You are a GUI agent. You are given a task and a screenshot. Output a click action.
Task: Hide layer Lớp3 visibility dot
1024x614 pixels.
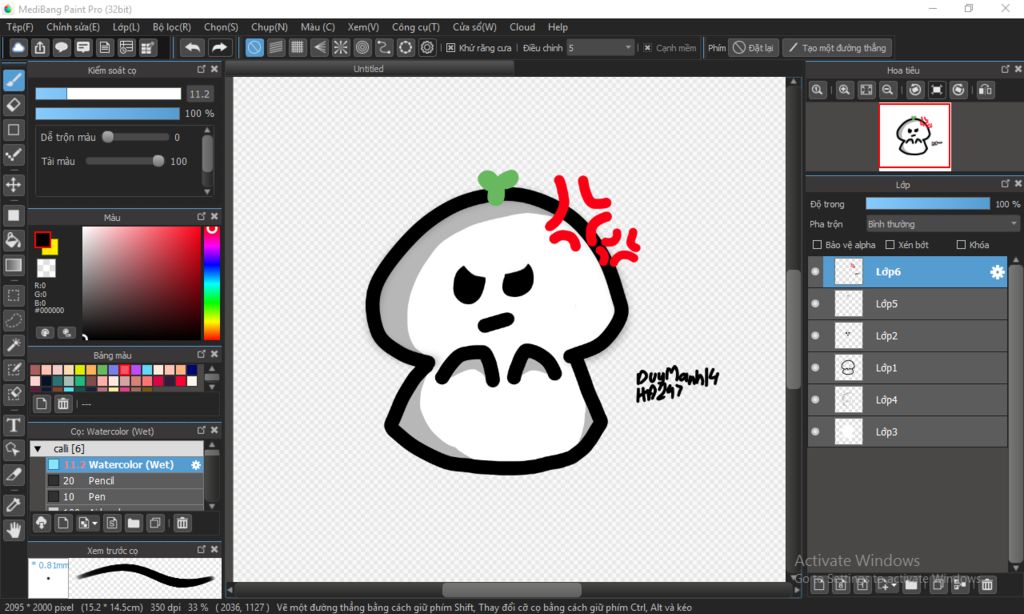tap(815, 432)
